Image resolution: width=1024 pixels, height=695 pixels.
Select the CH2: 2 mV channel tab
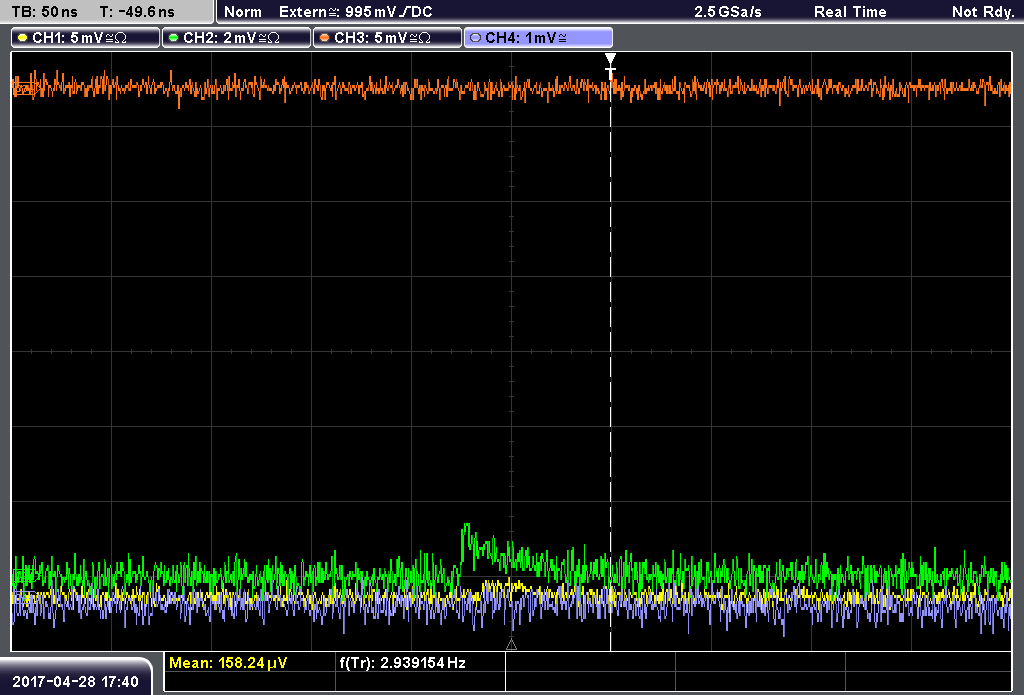click(236, 38)
